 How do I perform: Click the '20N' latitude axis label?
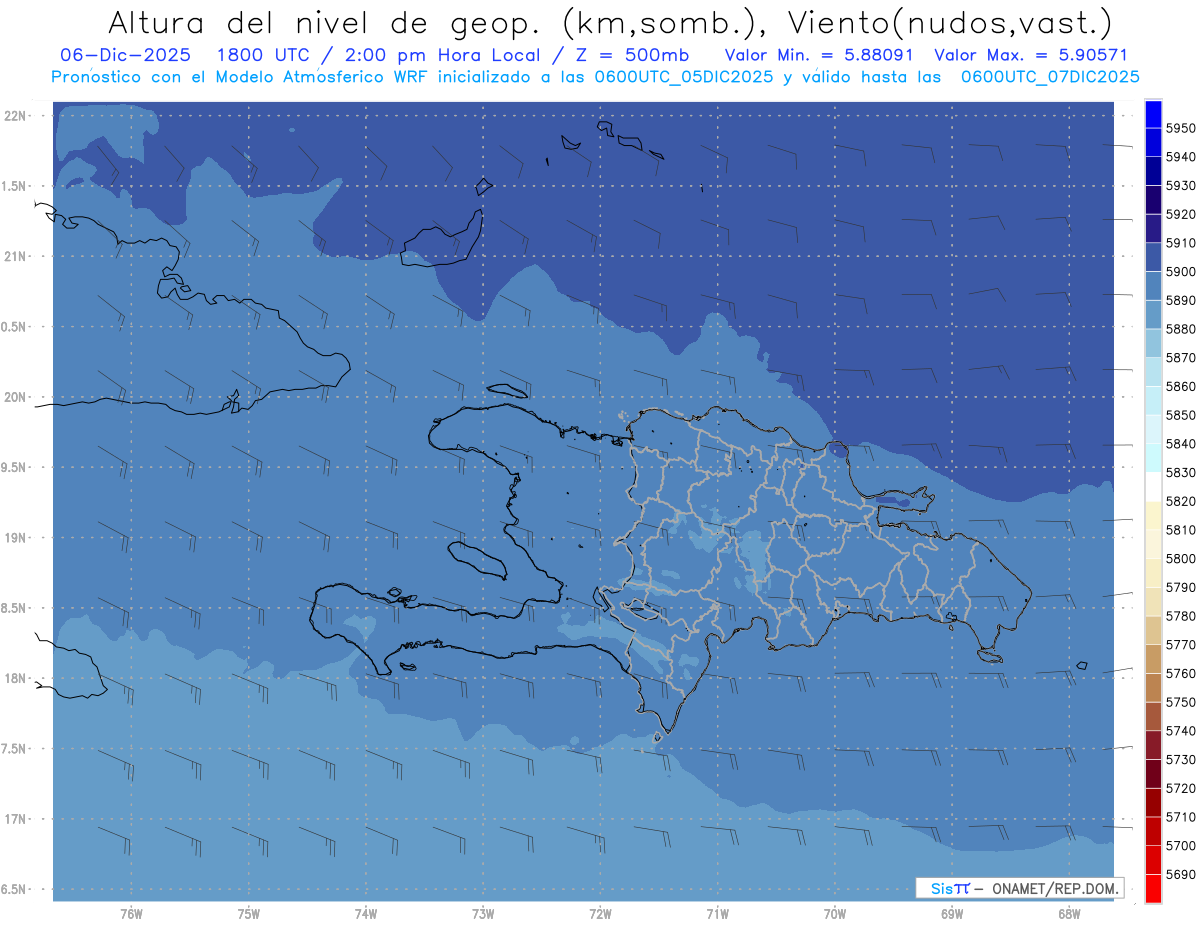click(x=15, y=397)
